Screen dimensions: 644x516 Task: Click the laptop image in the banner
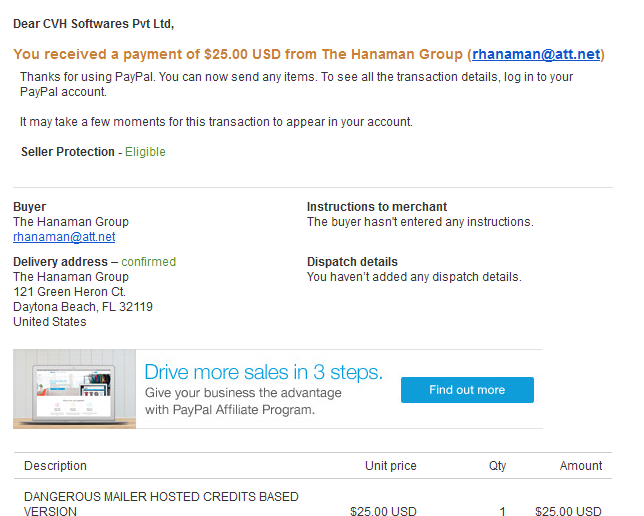(x=74, y=389)
